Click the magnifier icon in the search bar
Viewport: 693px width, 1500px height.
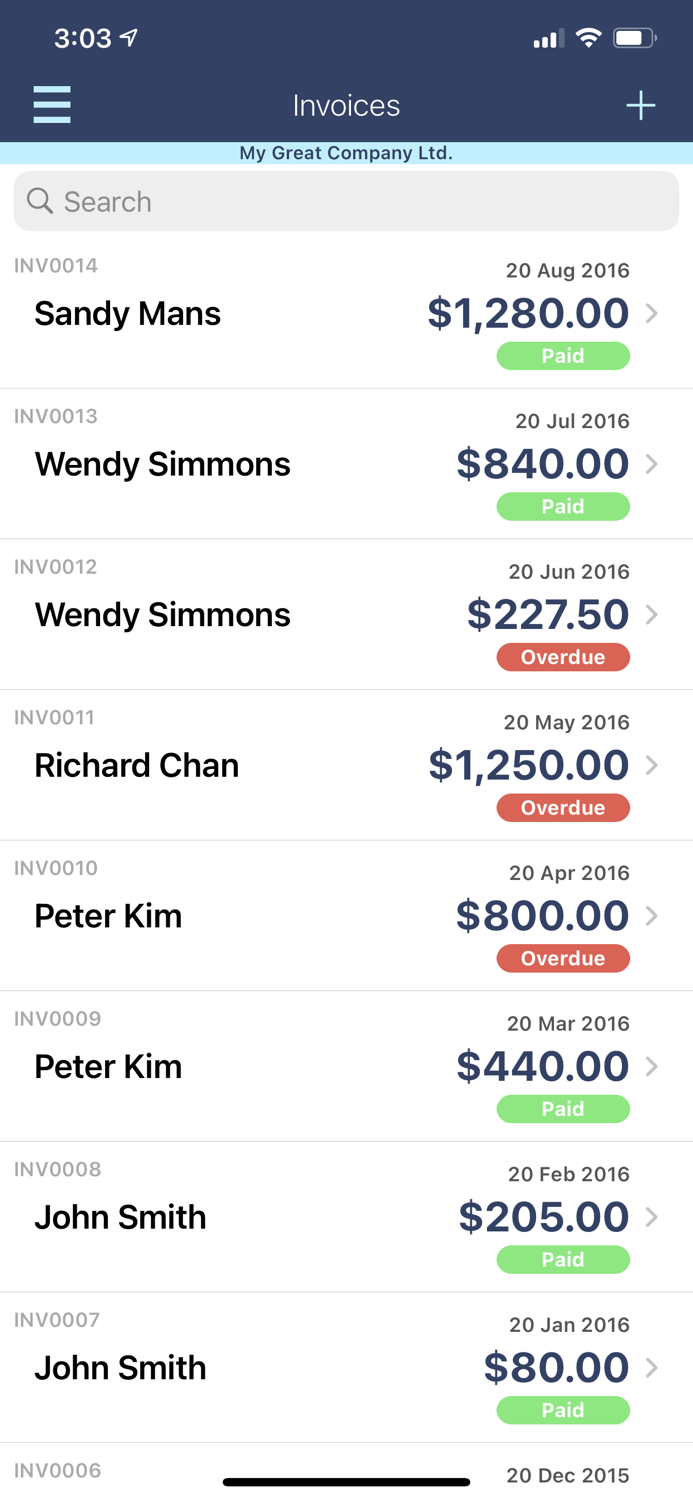click(40, 201)
